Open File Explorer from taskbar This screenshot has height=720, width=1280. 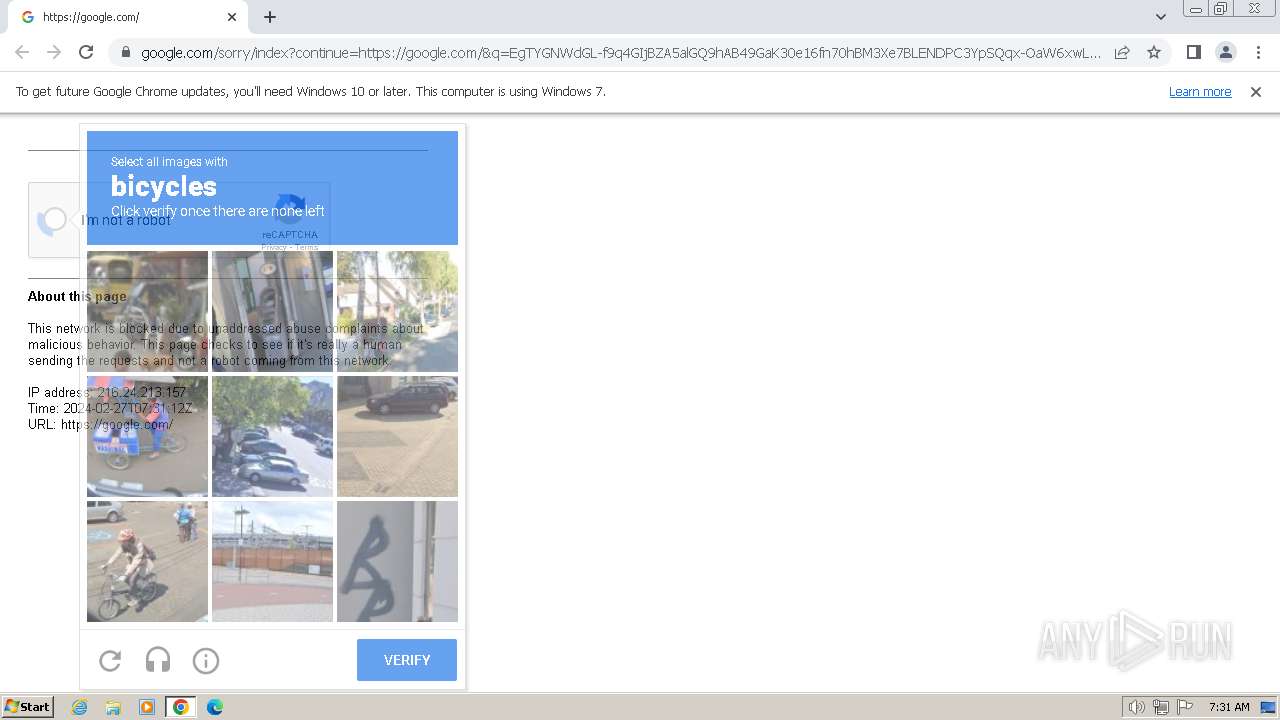pyautogui.click(x=113, y=707)
